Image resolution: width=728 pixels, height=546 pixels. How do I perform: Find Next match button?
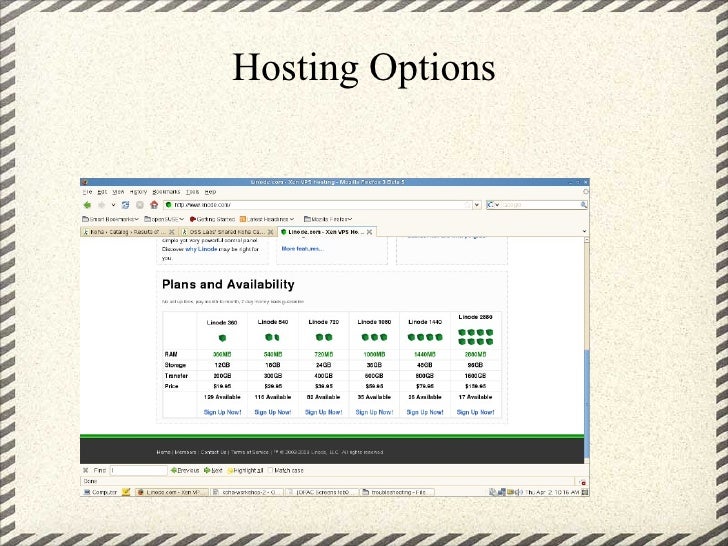tap(213, 471)
